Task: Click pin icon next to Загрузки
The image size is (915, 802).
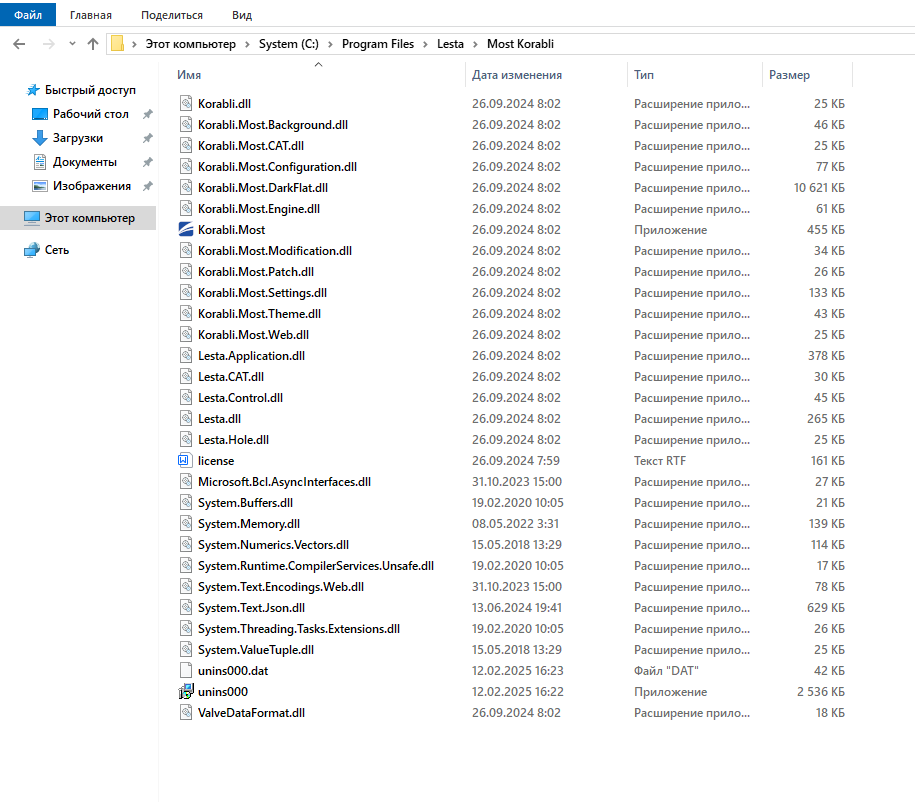Action: 148,138
